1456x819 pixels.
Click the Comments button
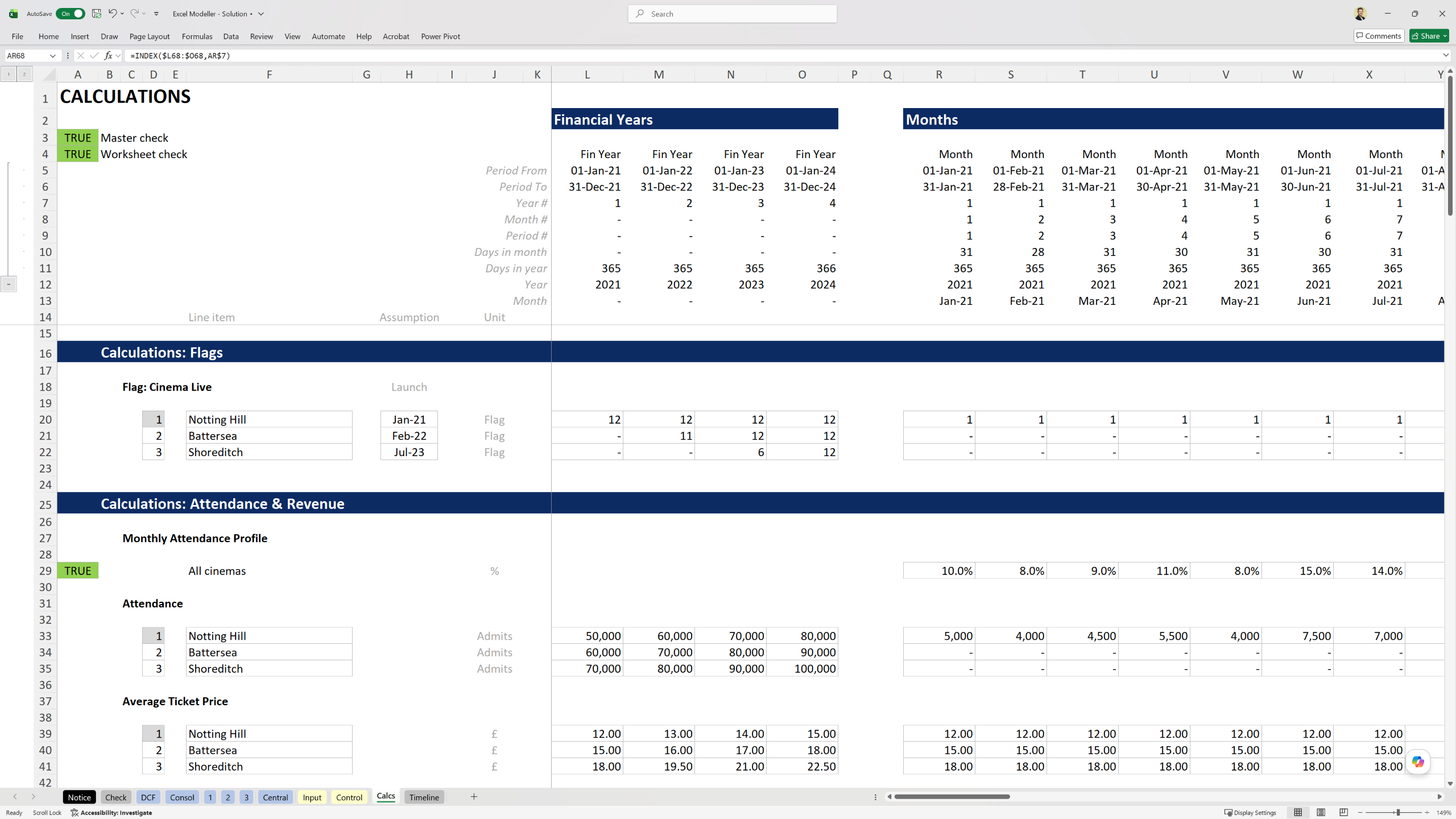tap(1379, 36)
